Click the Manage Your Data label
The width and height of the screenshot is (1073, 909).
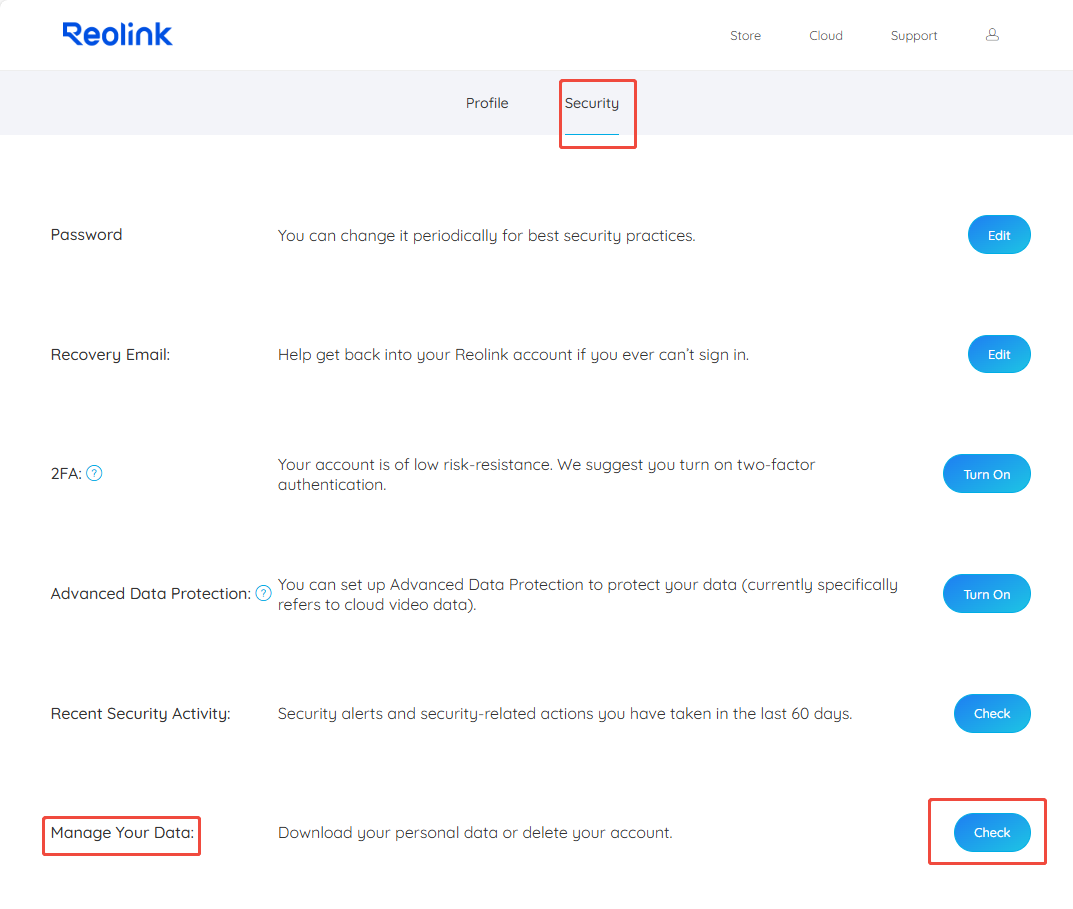tap(122, 833)
